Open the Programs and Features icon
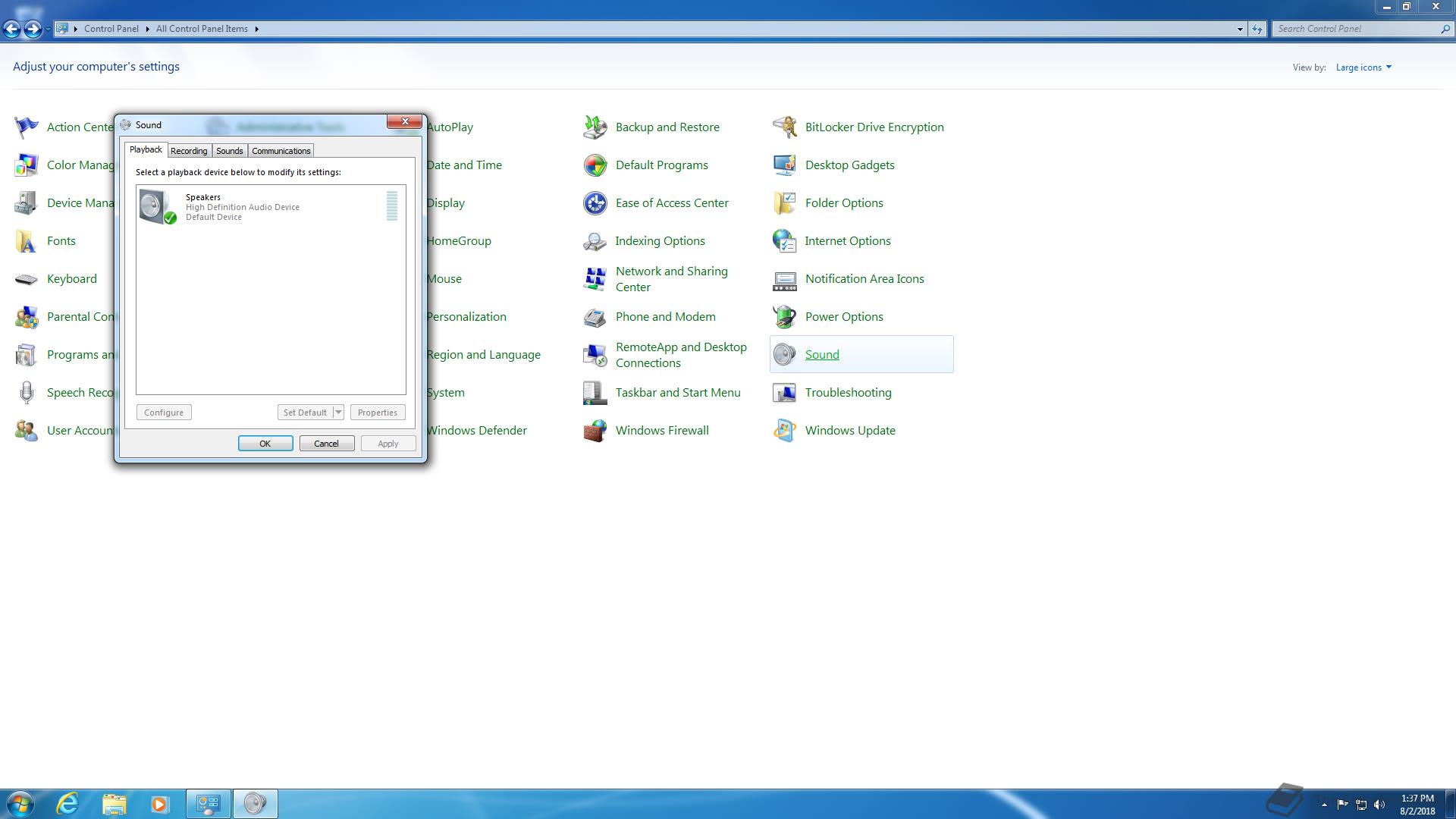The image size is (1456, 819). pyautogui.click(x=27, y=354)
